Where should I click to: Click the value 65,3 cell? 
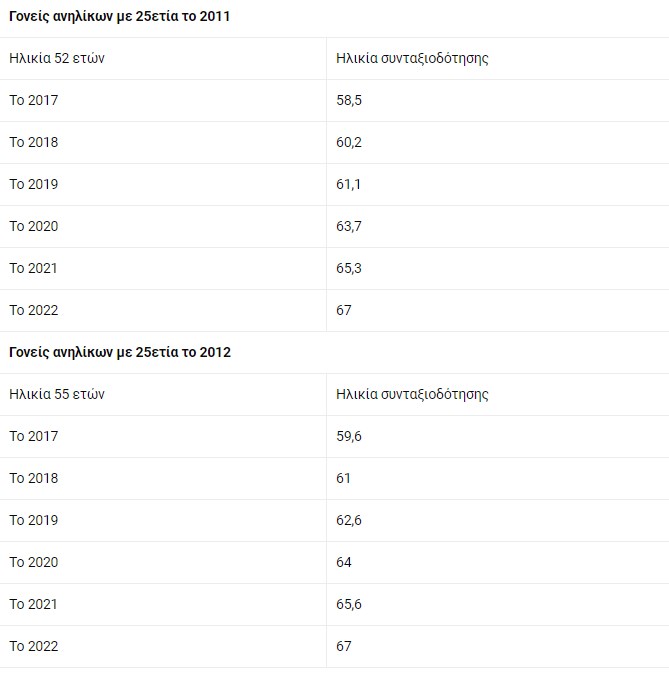[x=349, y=268]
